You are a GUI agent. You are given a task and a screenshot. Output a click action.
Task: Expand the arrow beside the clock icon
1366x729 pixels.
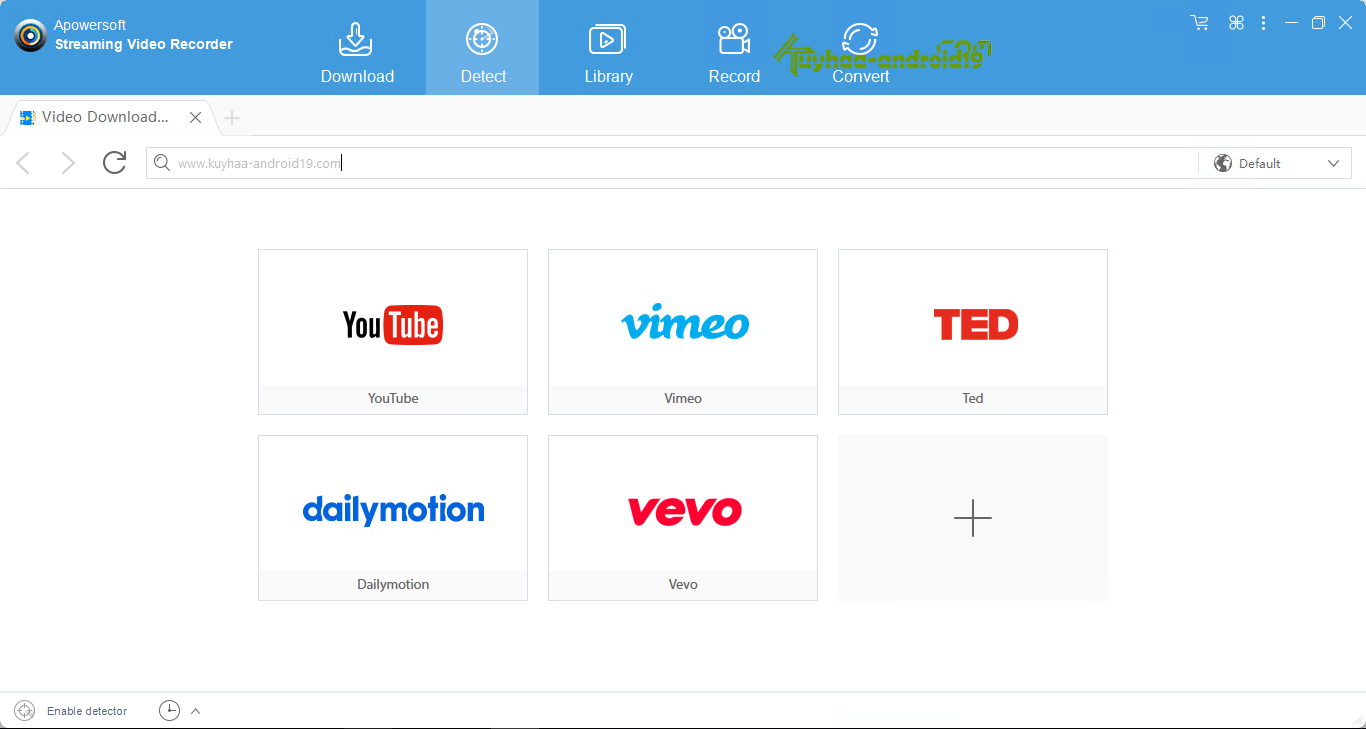[x=196, y=711]
